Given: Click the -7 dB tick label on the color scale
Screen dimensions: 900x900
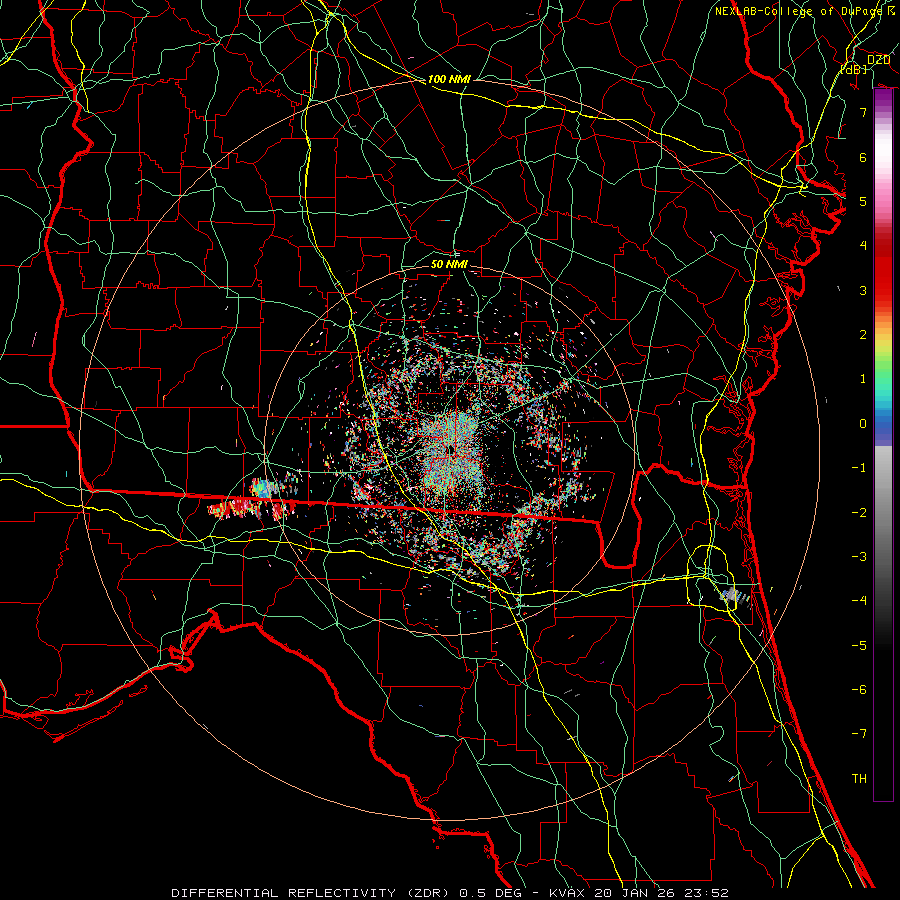Looking at the screenshot, I should (x=859, y=734).
